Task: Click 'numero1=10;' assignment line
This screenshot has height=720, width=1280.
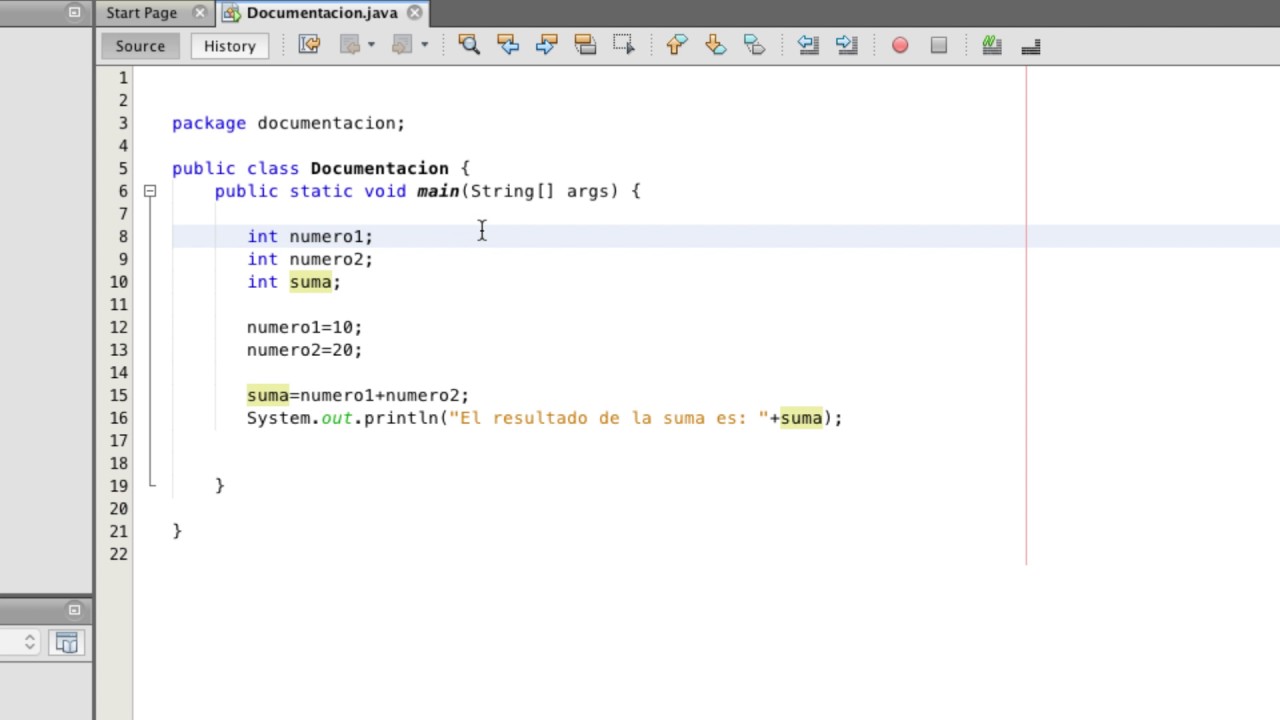Action: tap(304, 327)
